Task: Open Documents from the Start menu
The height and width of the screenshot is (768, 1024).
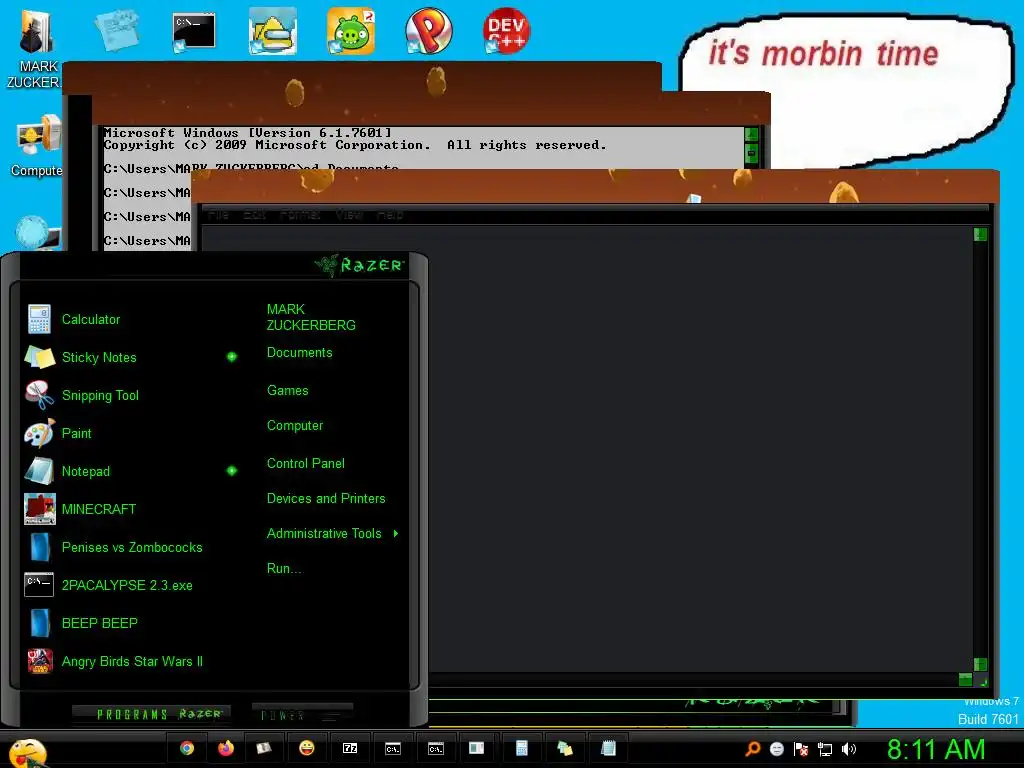Action: point(300,353)
